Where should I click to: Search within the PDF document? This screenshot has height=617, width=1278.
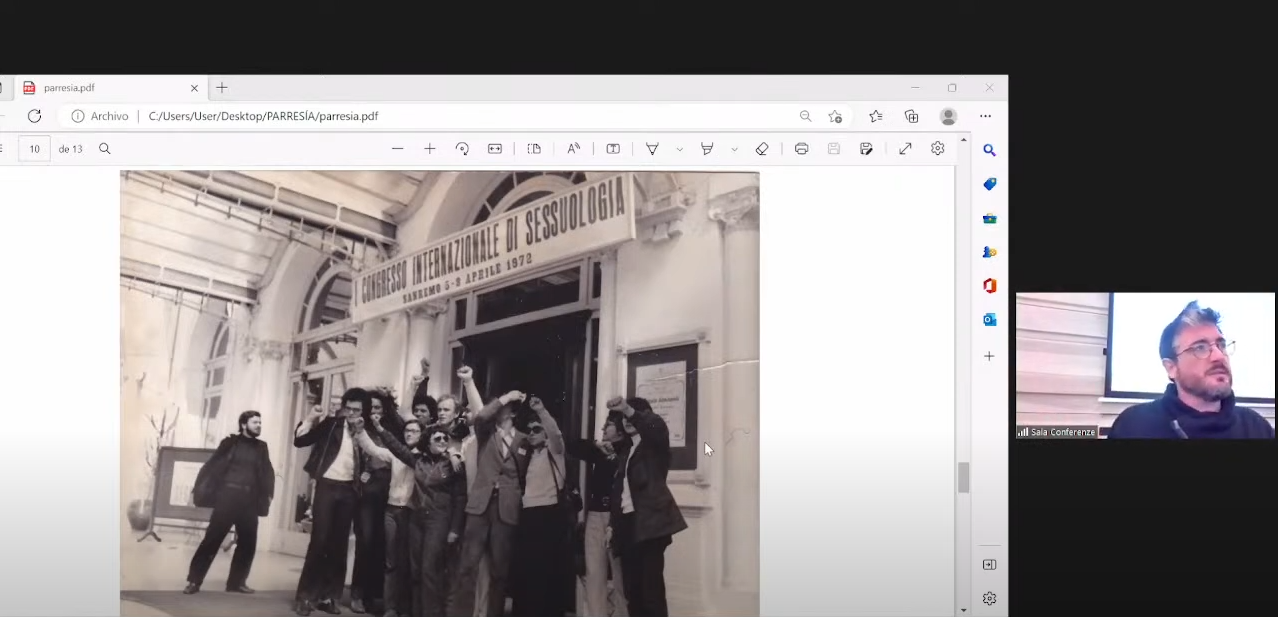click(105, 149)
